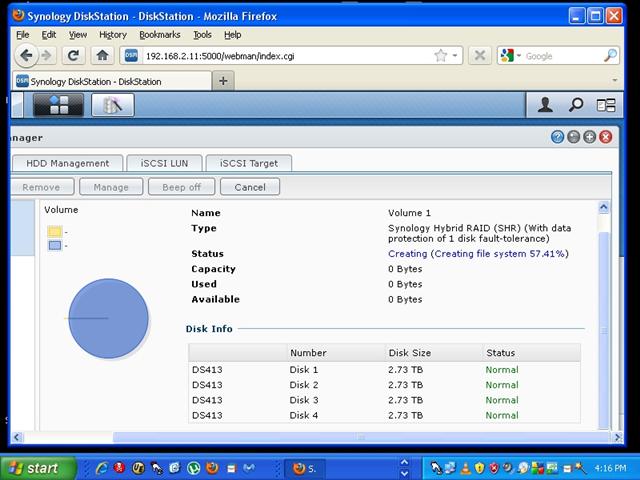Reload the page with the refresh icon
640x480 pixels.
click(x=73, y=55)
